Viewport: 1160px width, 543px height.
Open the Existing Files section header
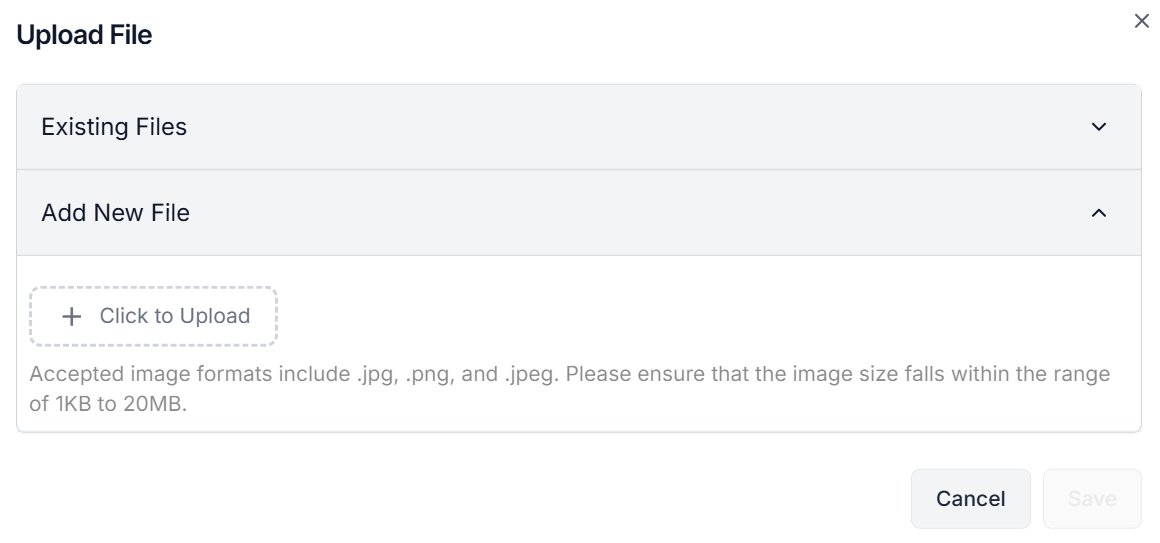[x=114, y=127]
